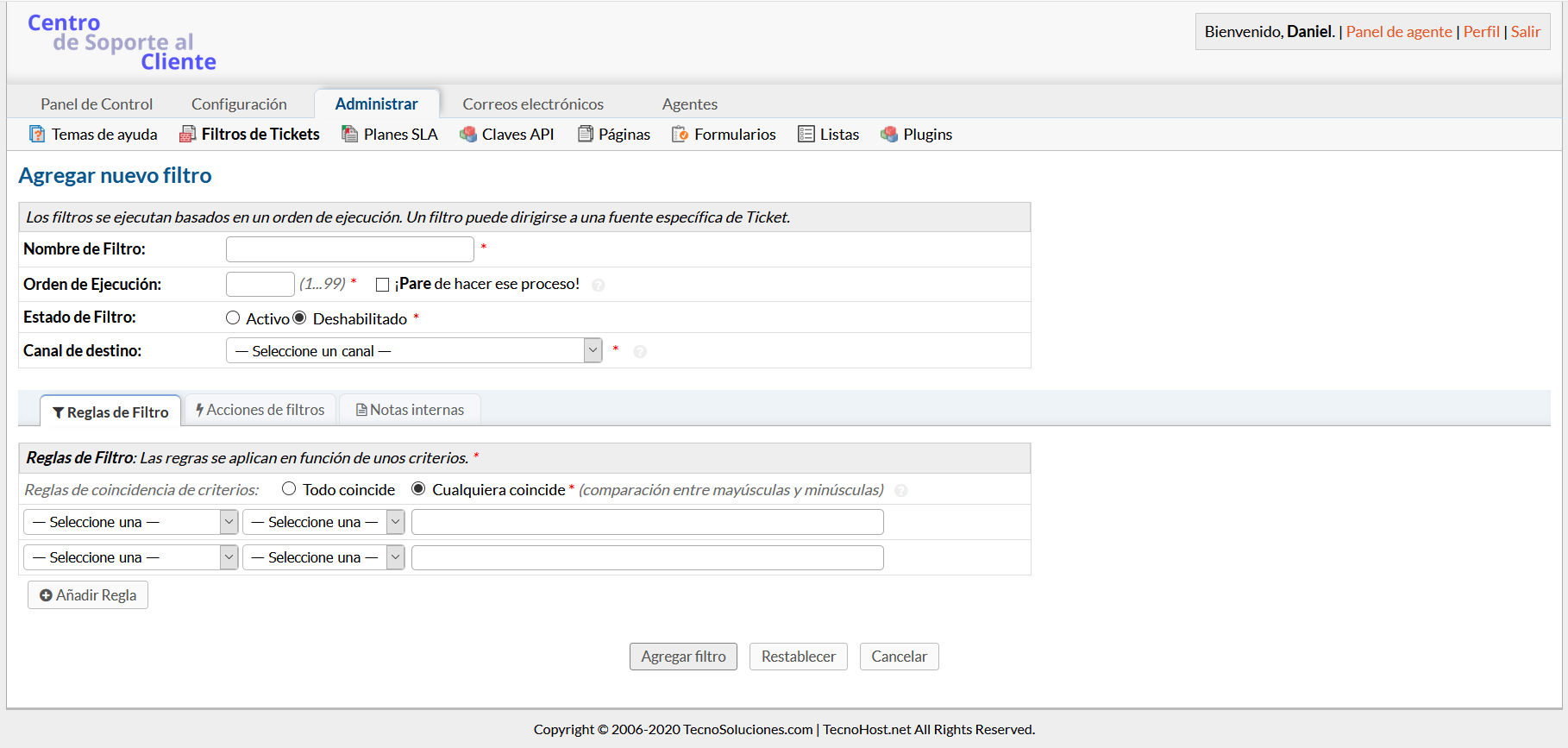Viewport: 1568px width, 748px height.
Task: Click the Nombre de Filtro text field
Action: pyautogui.click(x=349, y=249)
